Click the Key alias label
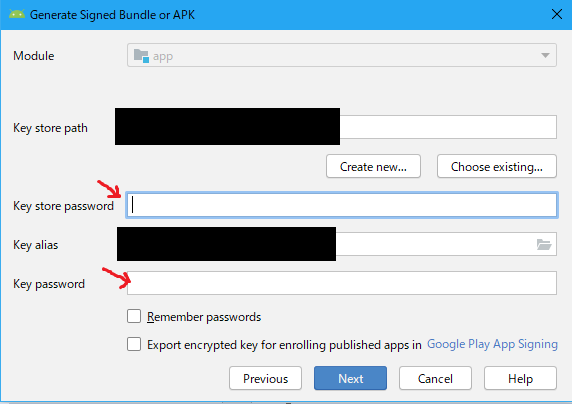This screenshot has height=404, width=572. [x=35, y=245]
